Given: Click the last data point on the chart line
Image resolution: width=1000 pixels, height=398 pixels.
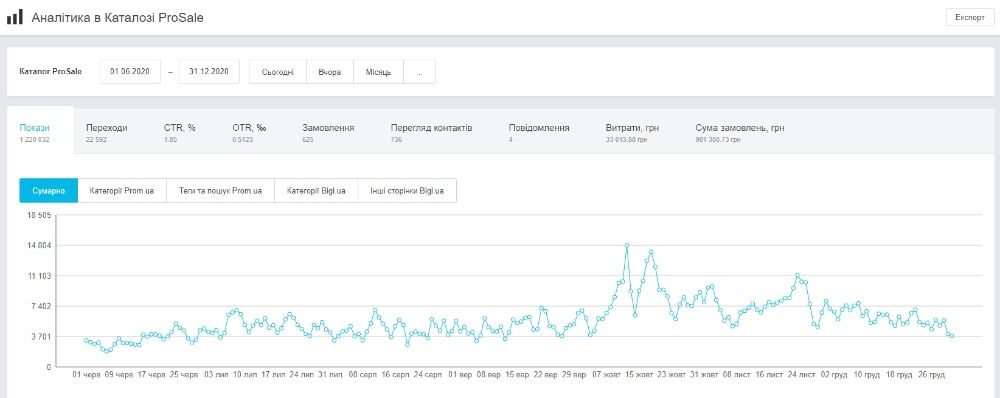Looking at the screenshot, I should (x=952, y=336).
